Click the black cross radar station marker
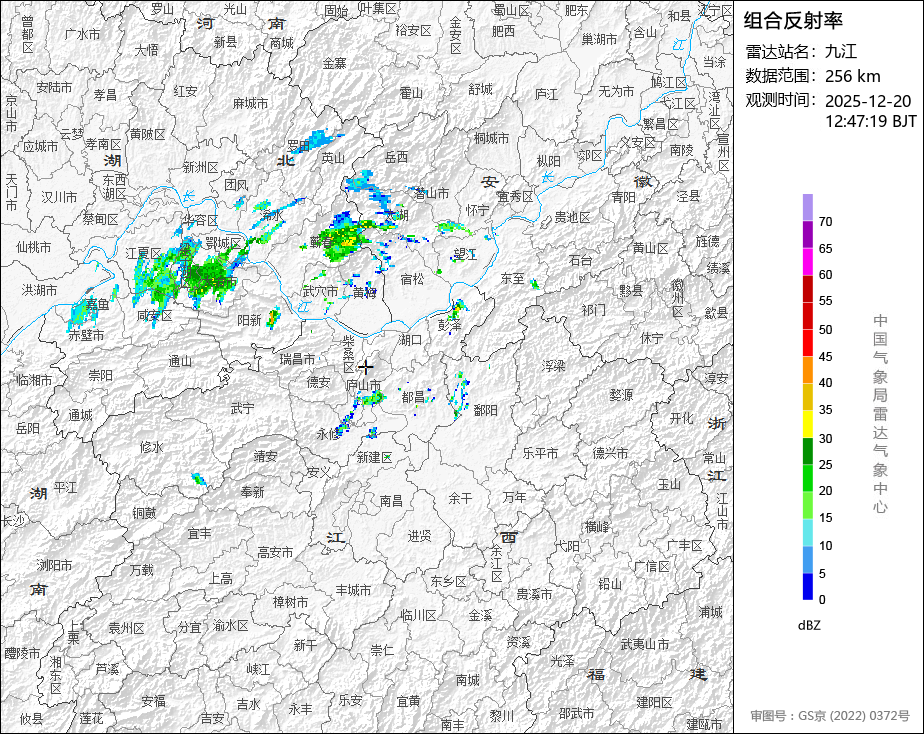 coord(366,368)
